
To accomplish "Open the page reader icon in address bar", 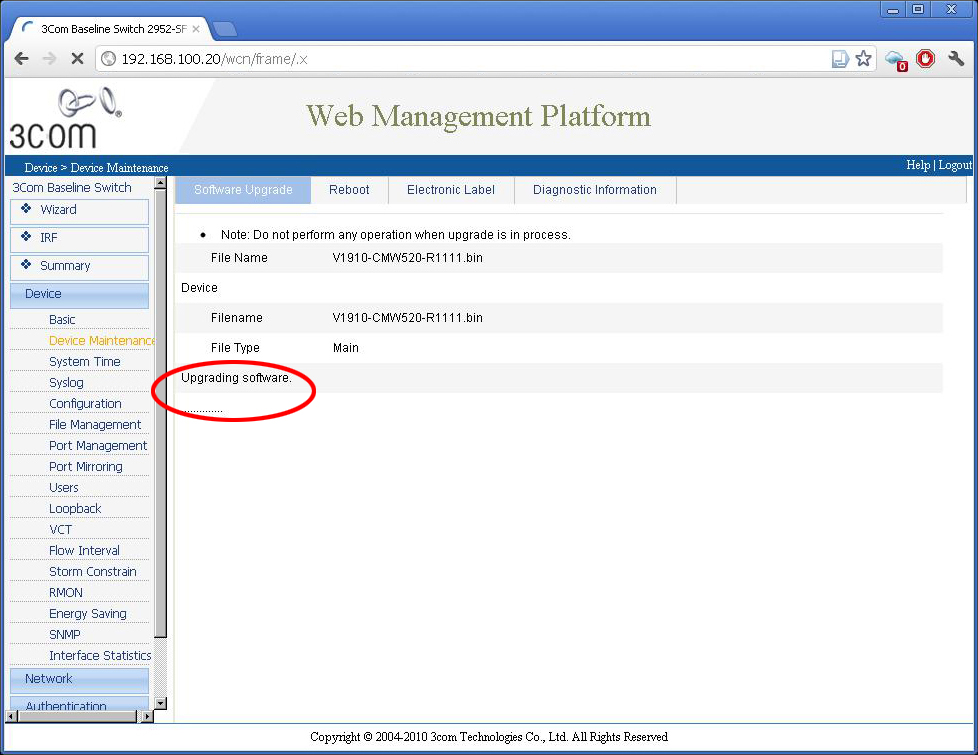I will [840, 59].
